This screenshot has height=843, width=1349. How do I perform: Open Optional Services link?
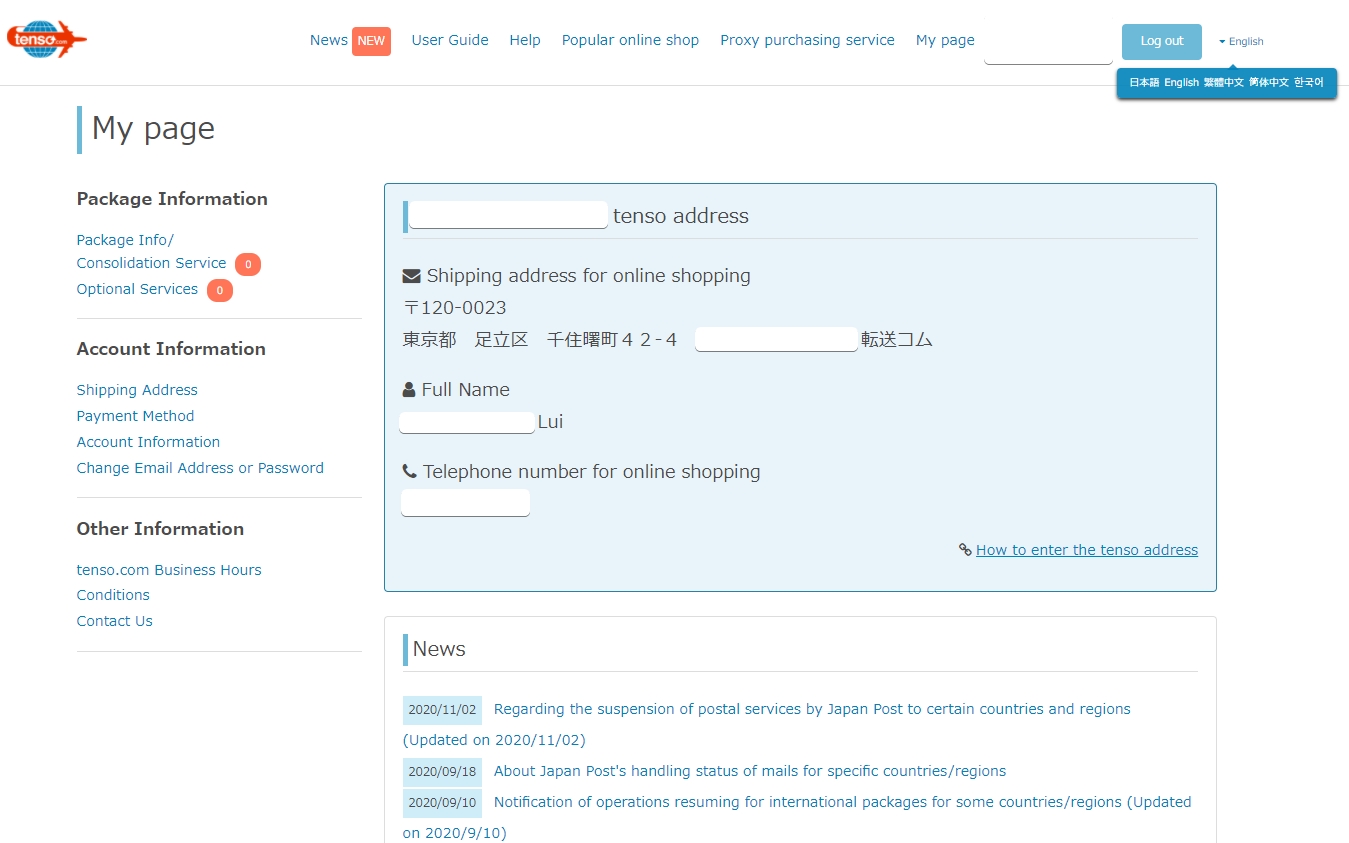point(137,289)
